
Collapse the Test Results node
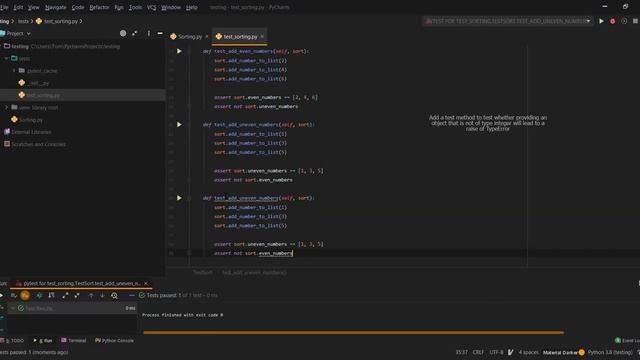(x=13, y=308)
